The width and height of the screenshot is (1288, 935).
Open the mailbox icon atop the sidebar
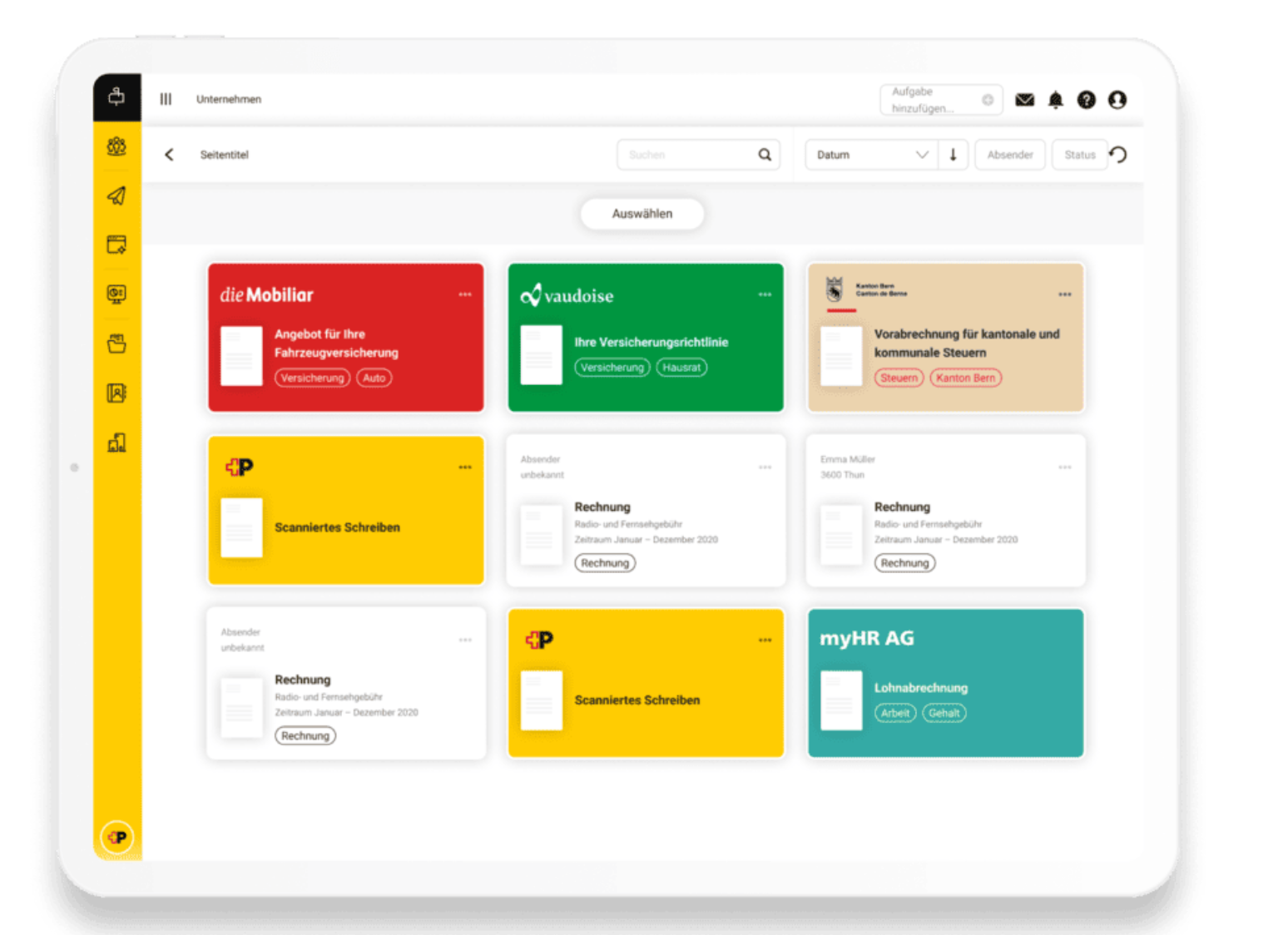pos(116,96)
